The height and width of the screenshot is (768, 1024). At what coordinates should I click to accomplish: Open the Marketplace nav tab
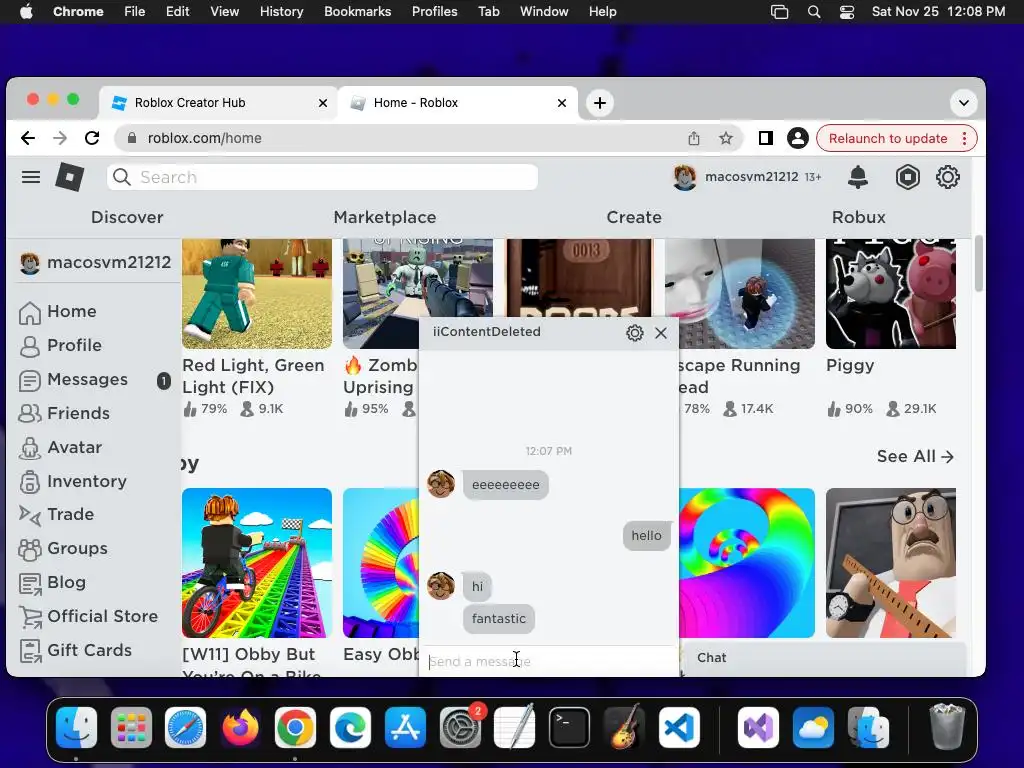385,217
